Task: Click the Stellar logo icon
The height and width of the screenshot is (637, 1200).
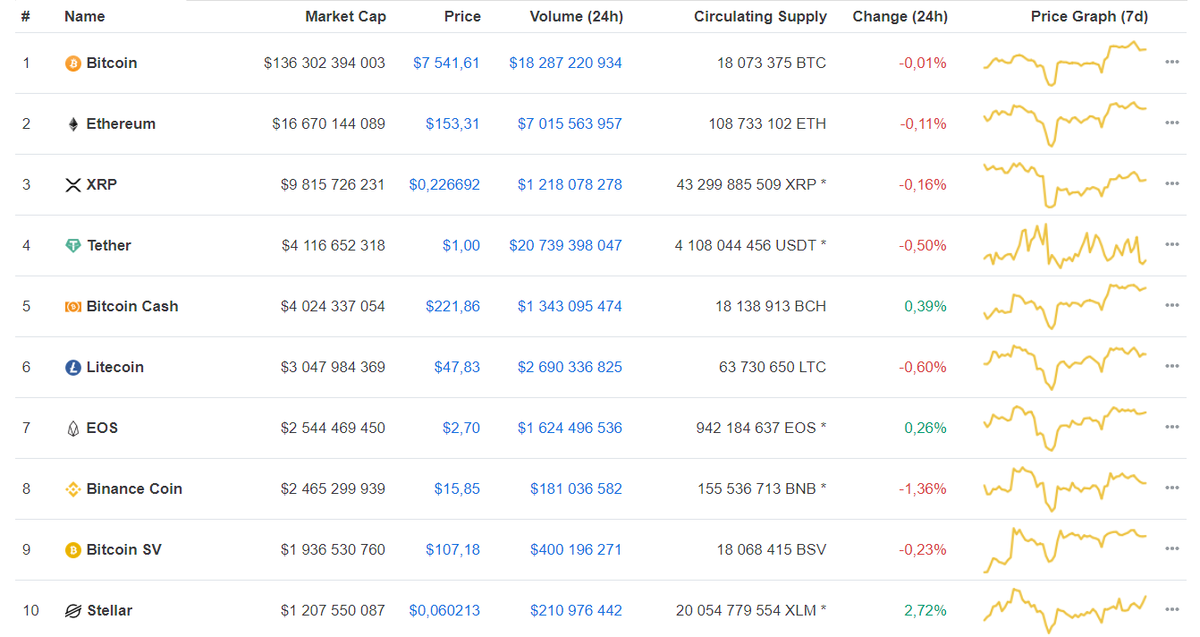Action: point(72,611)
